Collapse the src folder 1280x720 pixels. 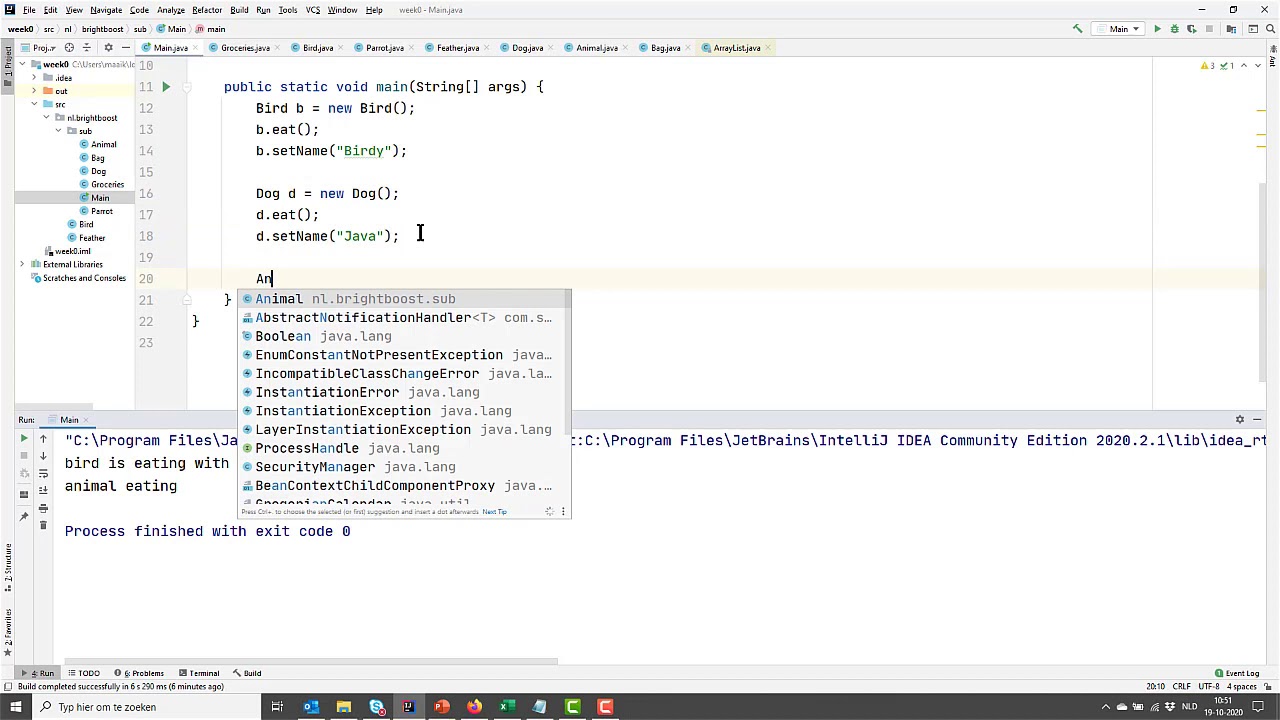(x=34, y=104)
